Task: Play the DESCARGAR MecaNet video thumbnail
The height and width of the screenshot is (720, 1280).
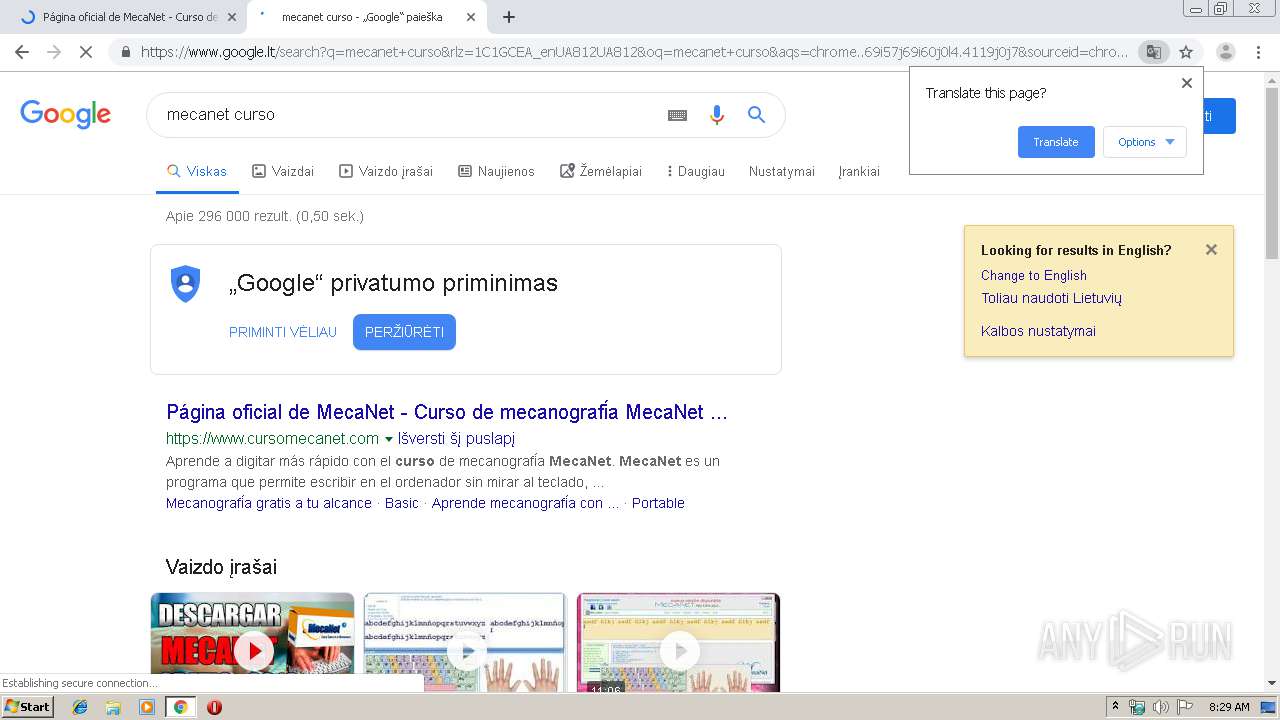Action: 252,642
